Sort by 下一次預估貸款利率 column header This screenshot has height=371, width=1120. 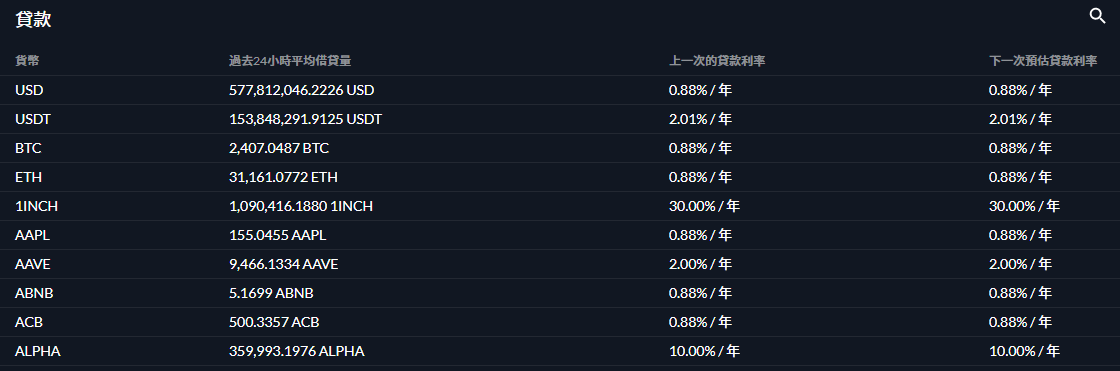(1043, 61)
